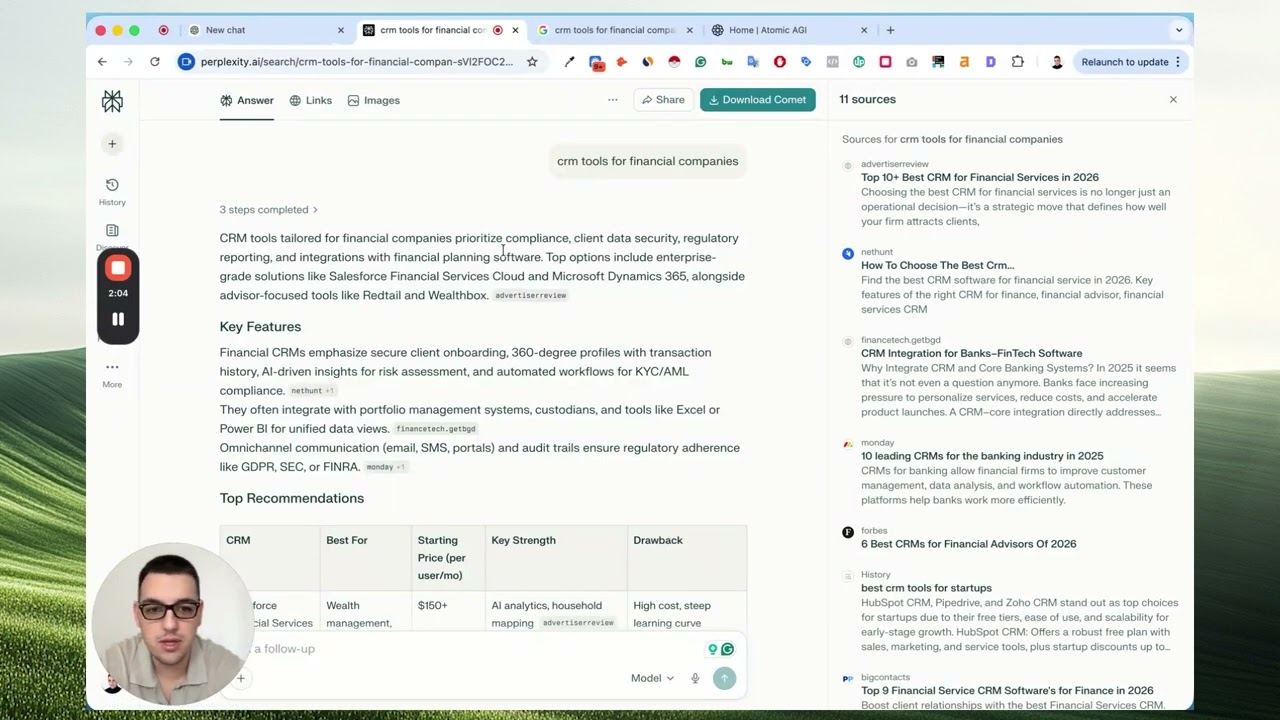
Task: Expand the 3 steps completed section
Action: coord(269,210)
